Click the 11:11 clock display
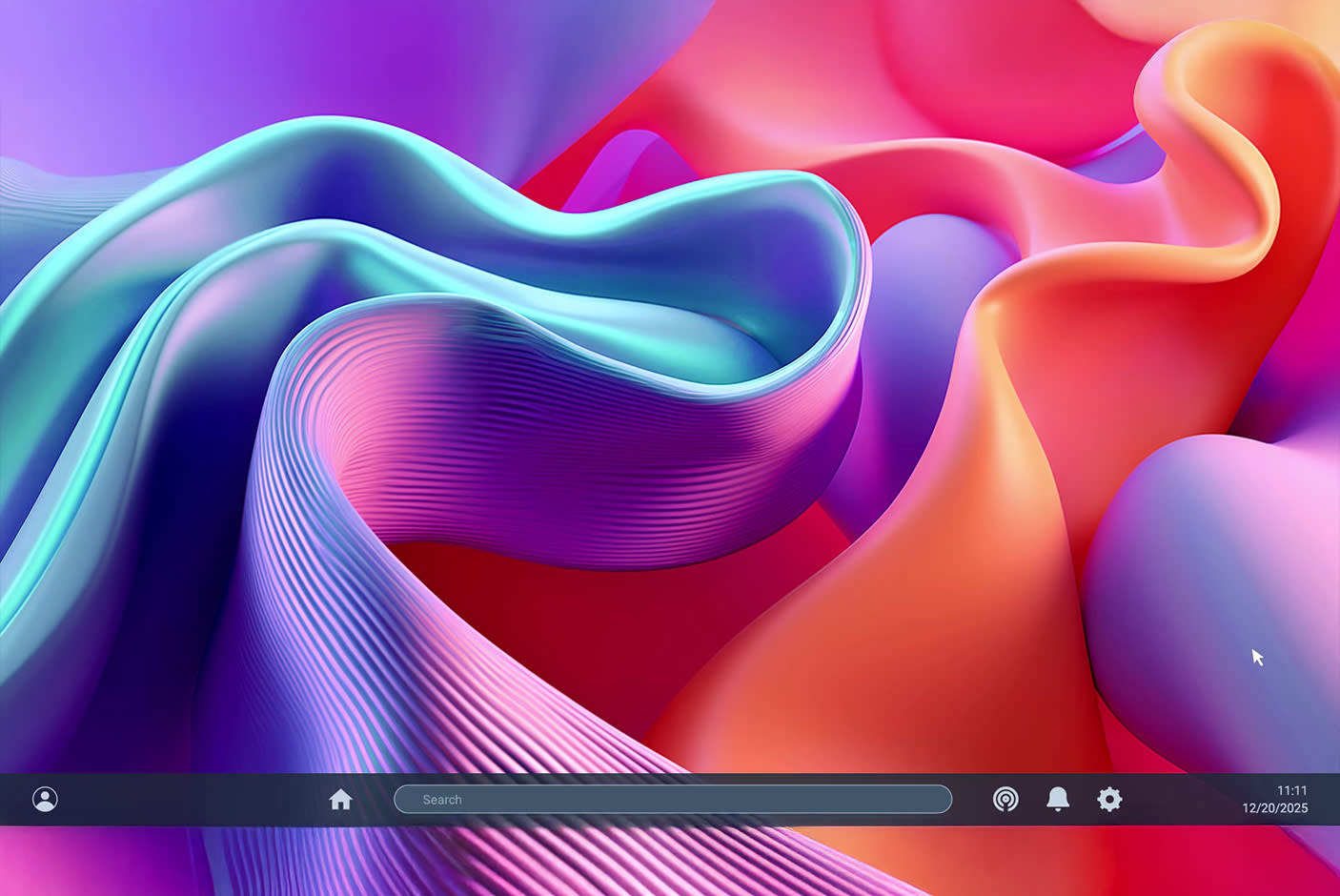Image resolution: width=1340 pixels, height=896 pixels. (x=1291, y=790)
